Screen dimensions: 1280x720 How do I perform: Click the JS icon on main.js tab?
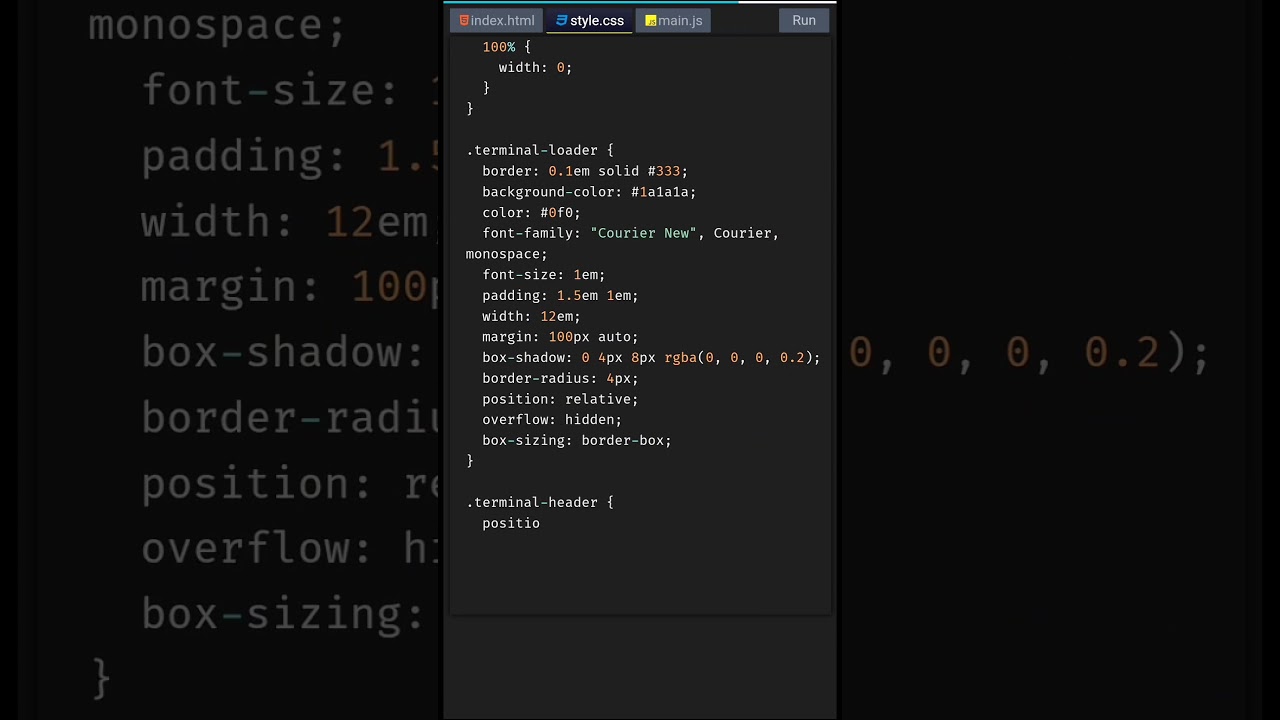pyautogui.click(x=651, y=20)
